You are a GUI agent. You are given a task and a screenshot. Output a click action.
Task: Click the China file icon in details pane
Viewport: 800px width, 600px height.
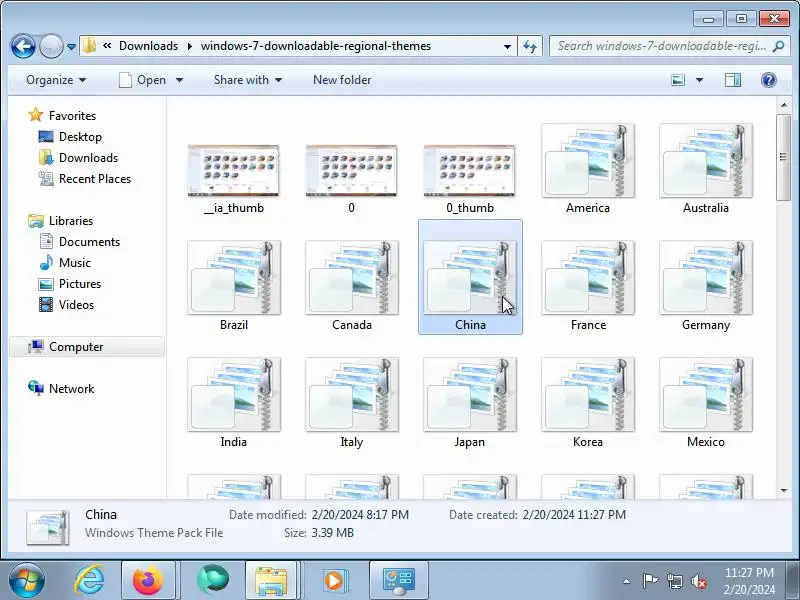pos(47,528)
